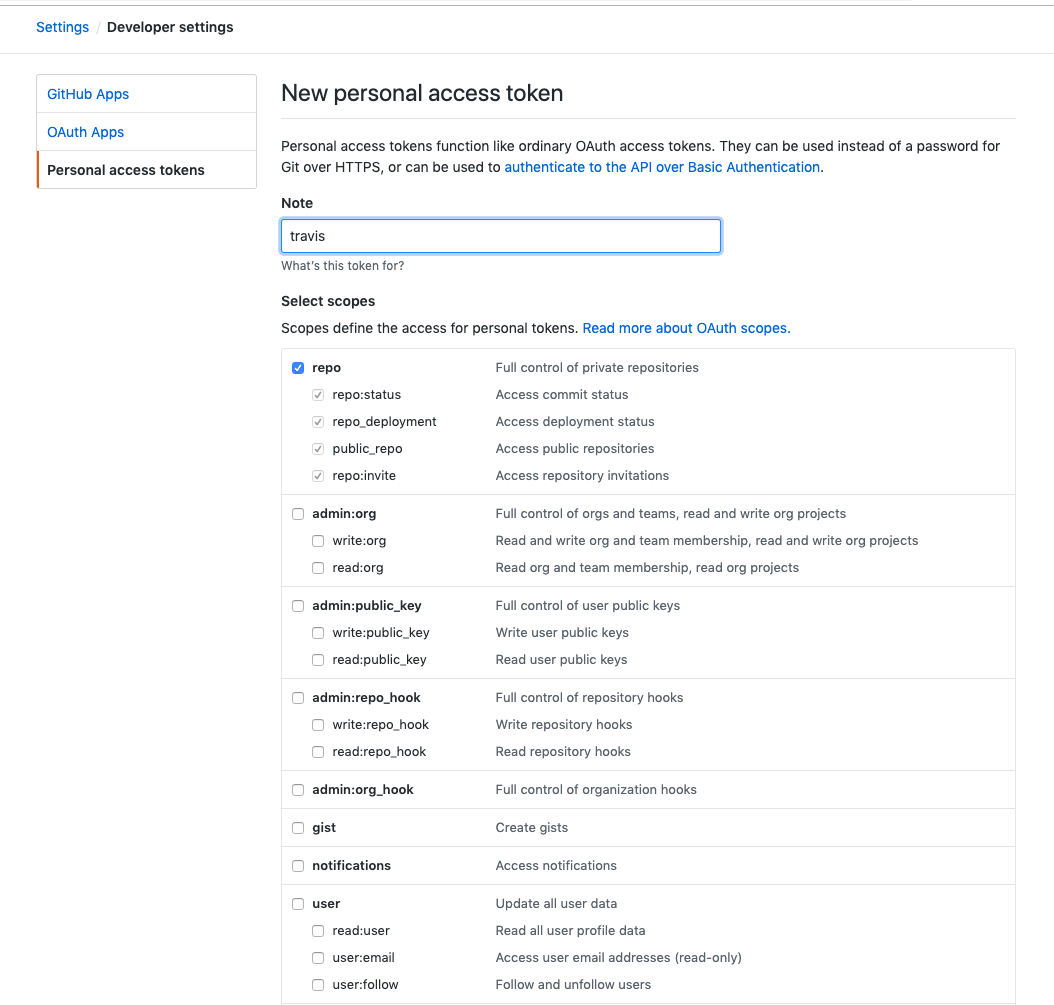Focus the Note text field

click(500, 236)
